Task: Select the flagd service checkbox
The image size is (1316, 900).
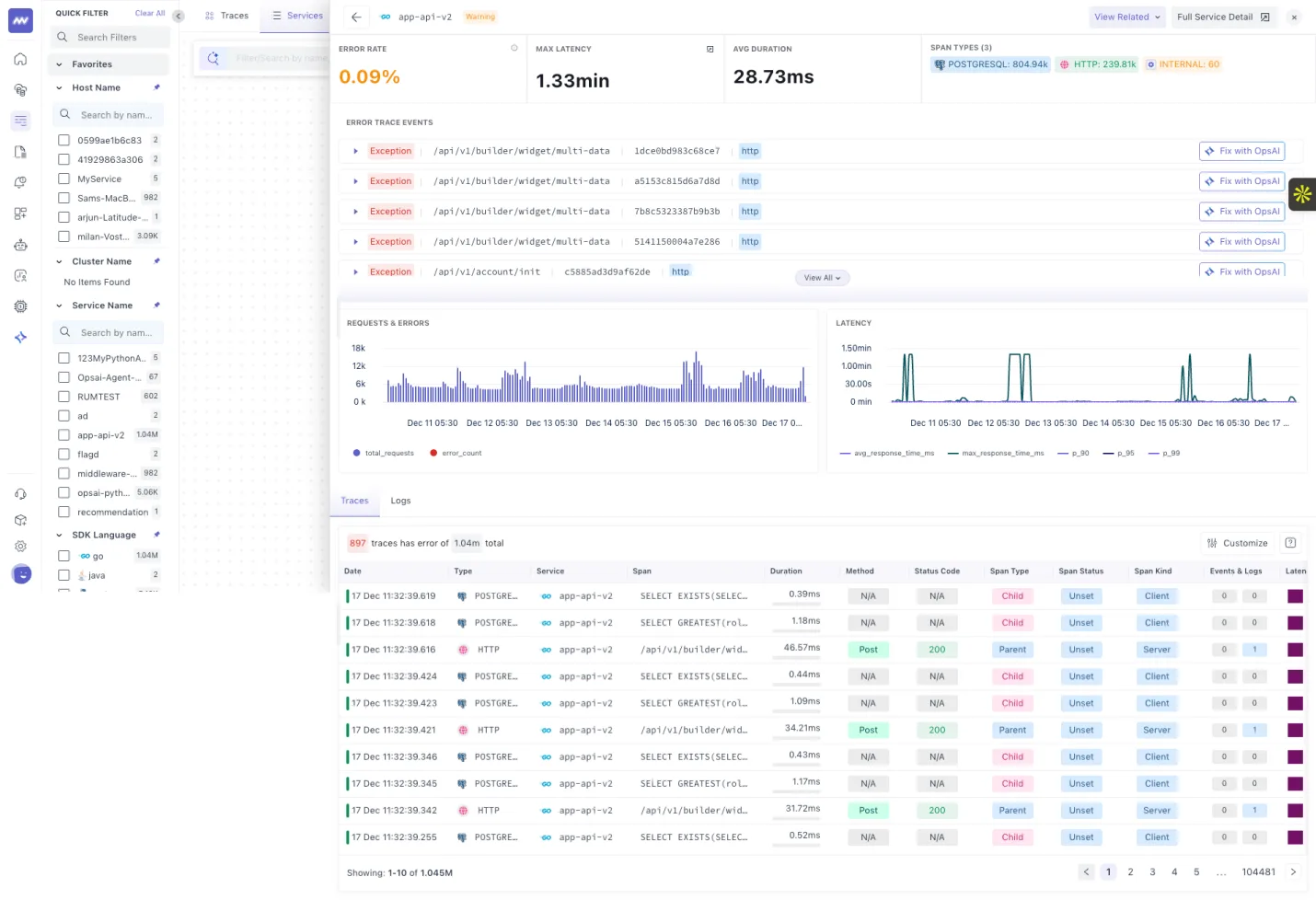Action: click(63, 455)
